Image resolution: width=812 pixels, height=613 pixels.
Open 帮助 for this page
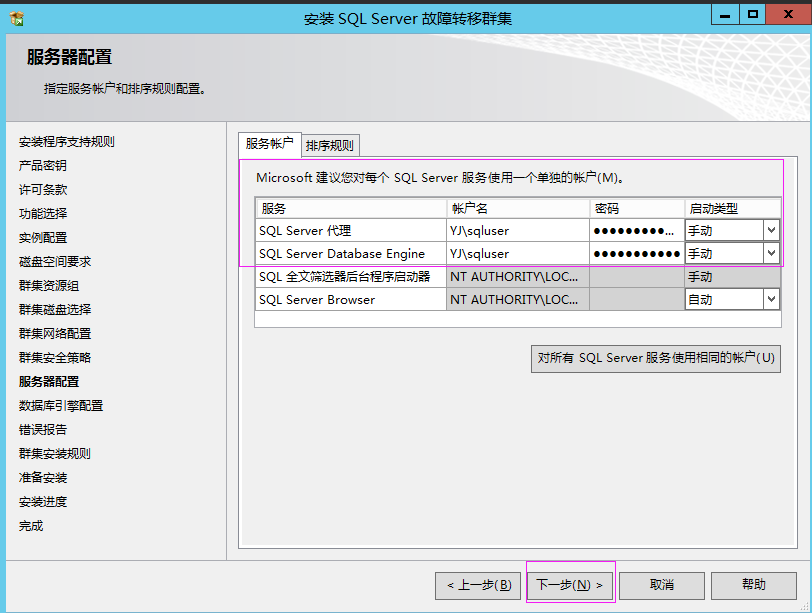pyautogui.click(x=754, y=585)
